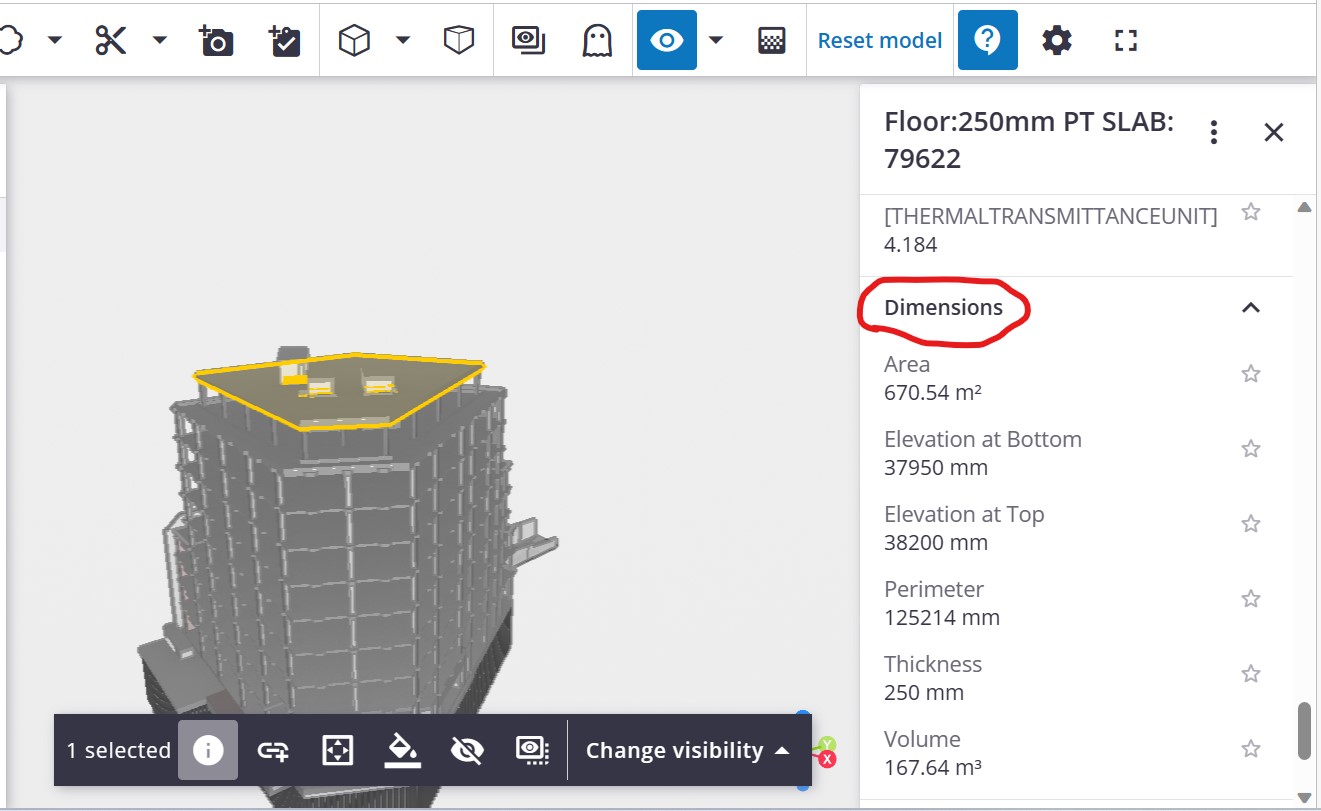Hide selection with crossed-eye icon
The width and height of the screenshot is (1321, 811).
click(x=467, y=750)
